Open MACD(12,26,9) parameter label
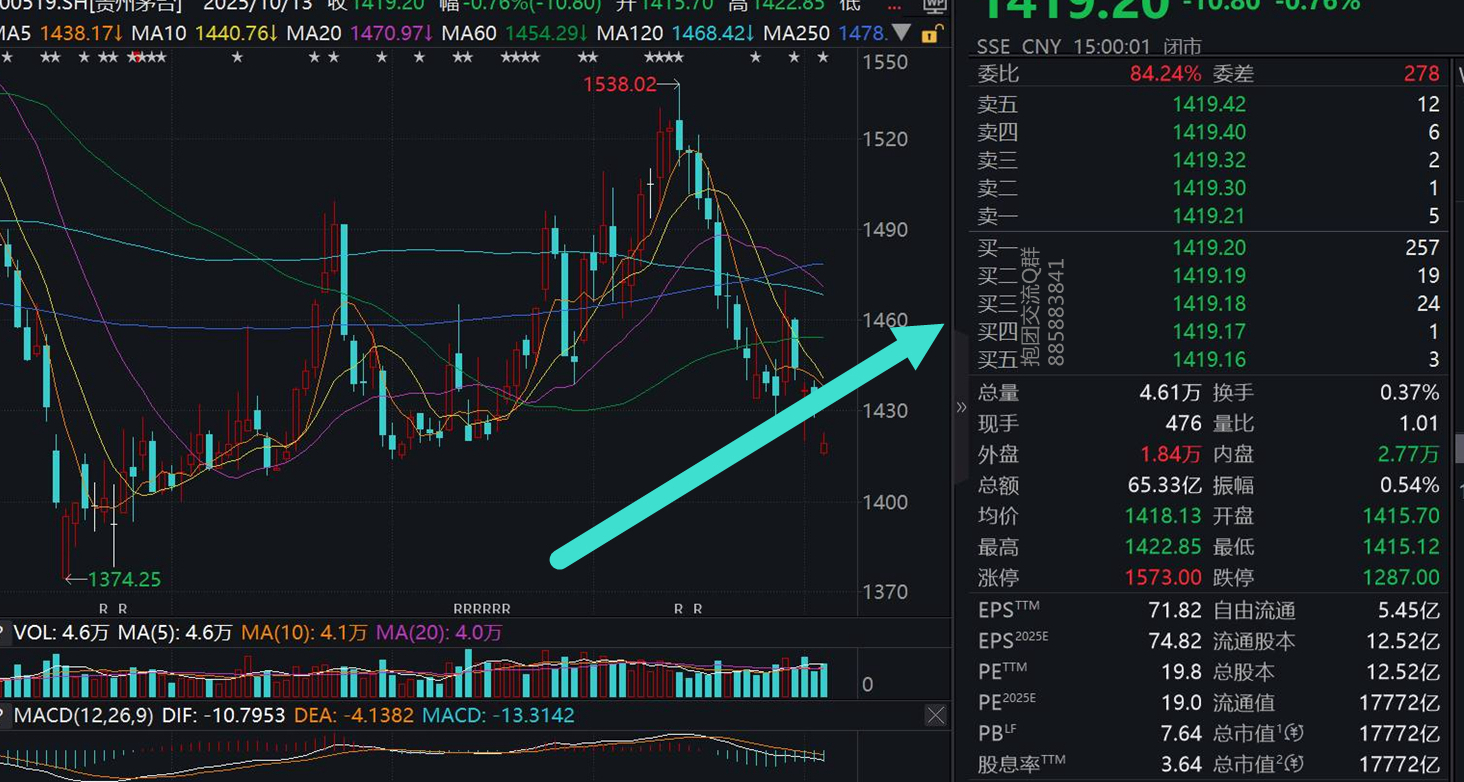The image size is (1464, 782). [x=84, y=716]
